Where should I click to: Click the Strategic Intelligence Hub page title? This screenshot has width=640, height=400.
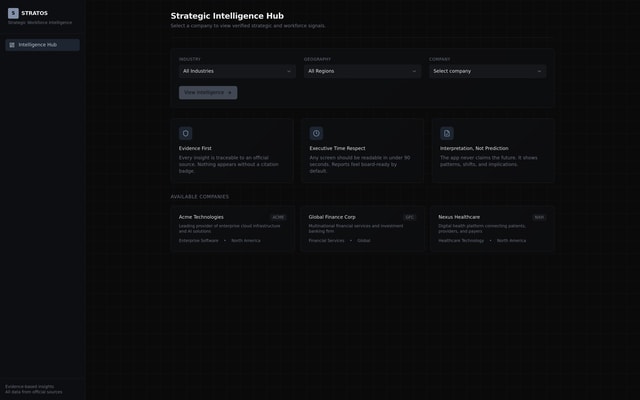pos(227,16)
